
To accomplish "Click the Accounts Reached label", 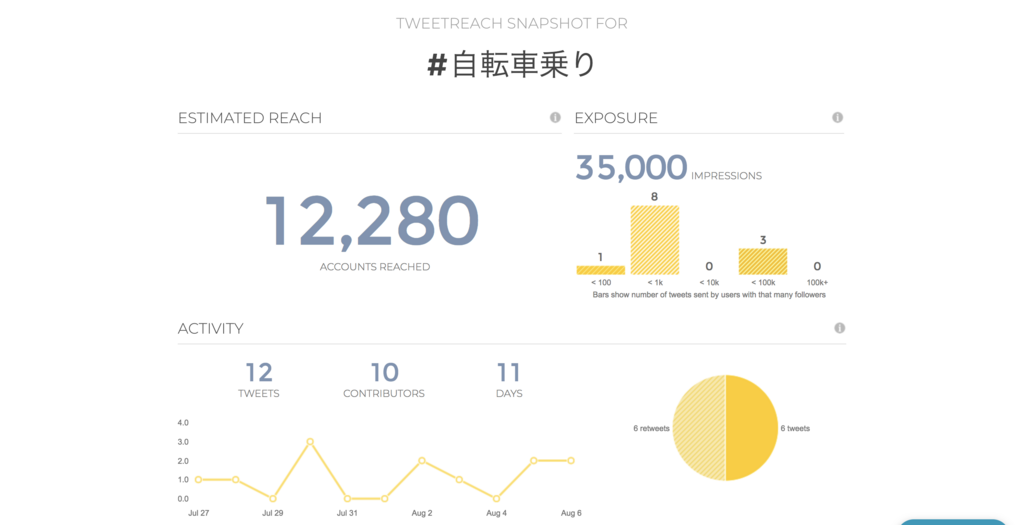I will (375, 267).
